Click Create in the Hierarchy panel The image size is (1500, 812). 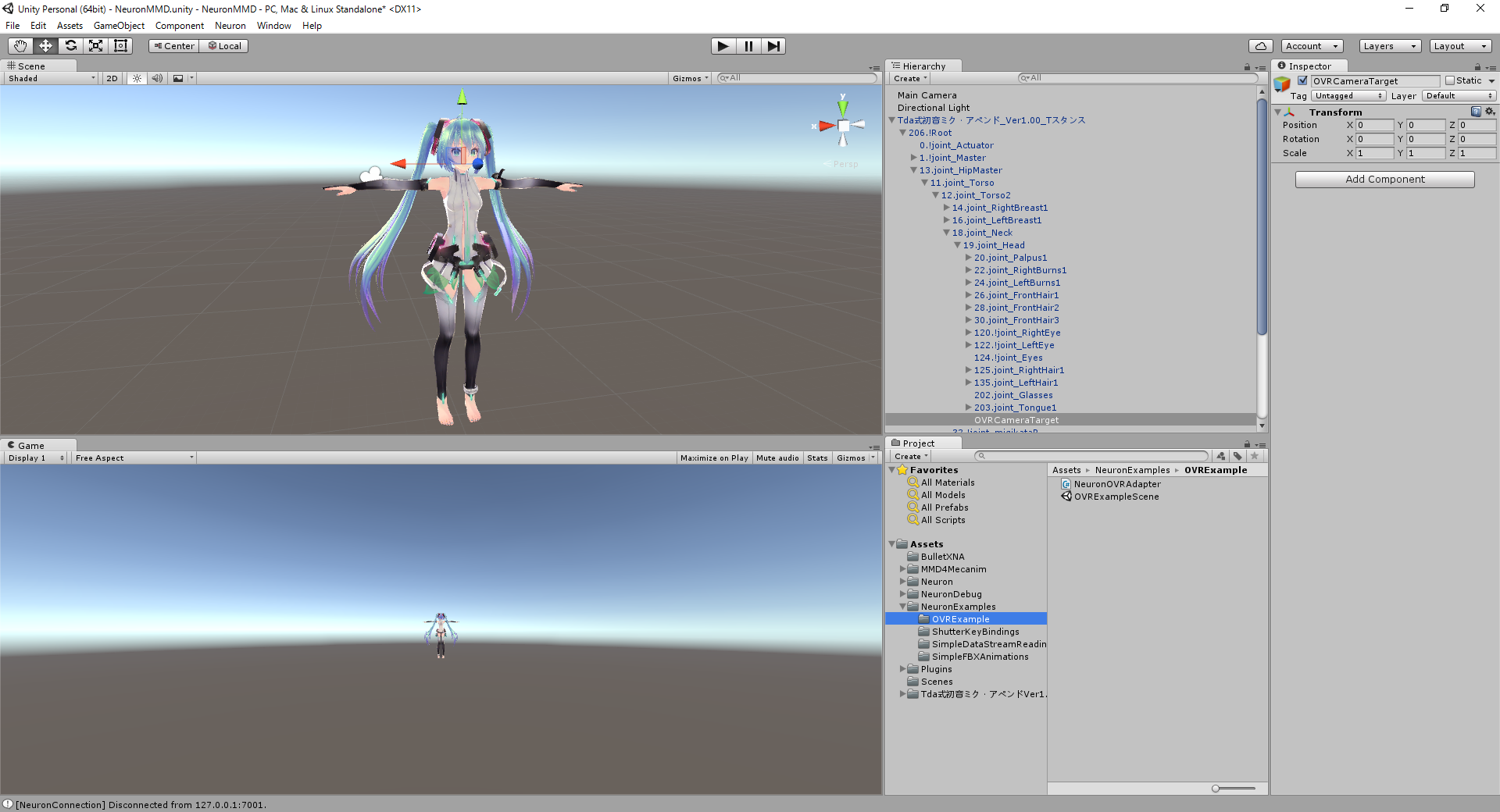click(909, 78)
